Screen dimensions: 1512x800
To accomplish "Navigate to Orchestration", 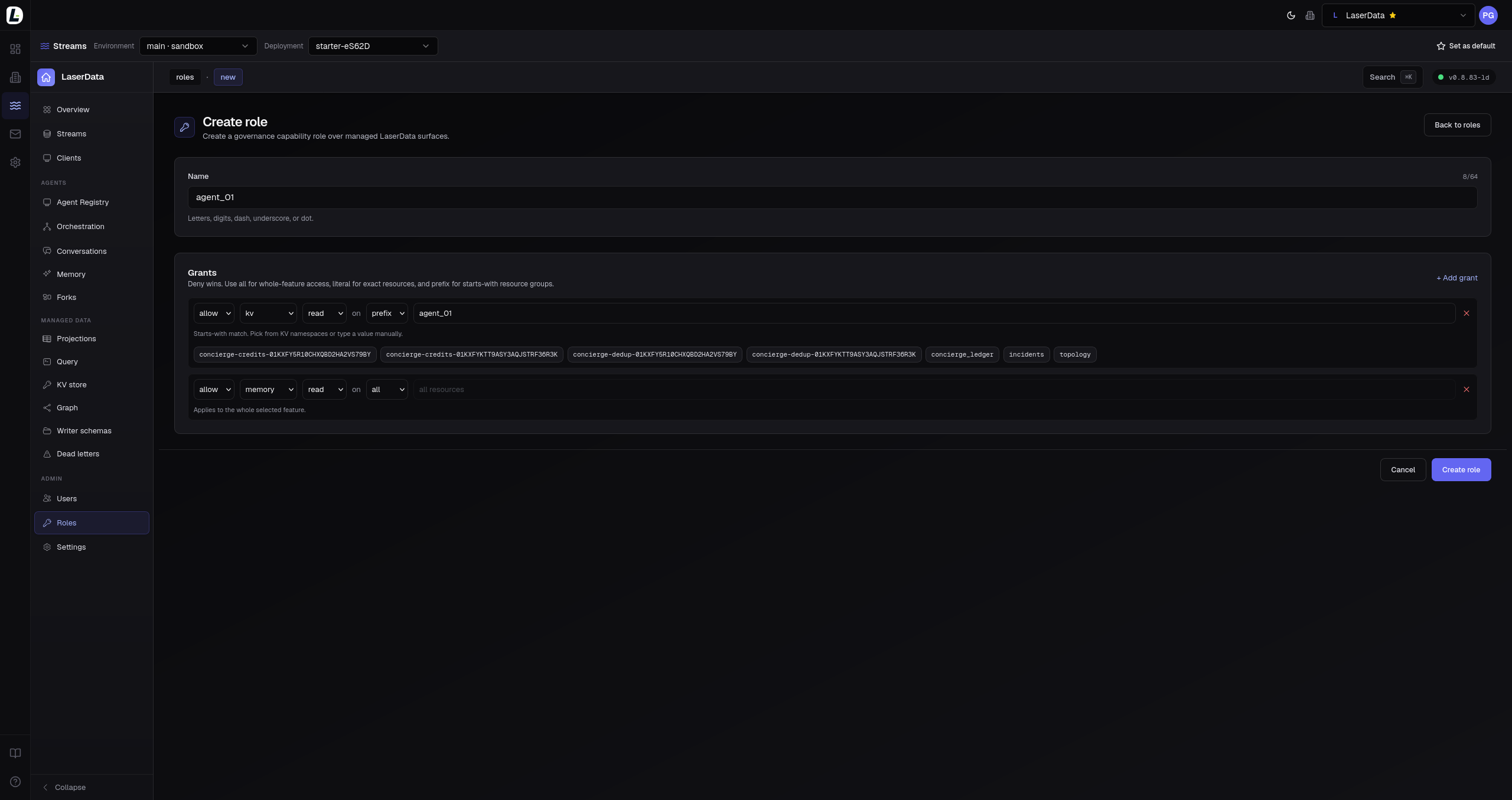I will [x=92, y=227].
